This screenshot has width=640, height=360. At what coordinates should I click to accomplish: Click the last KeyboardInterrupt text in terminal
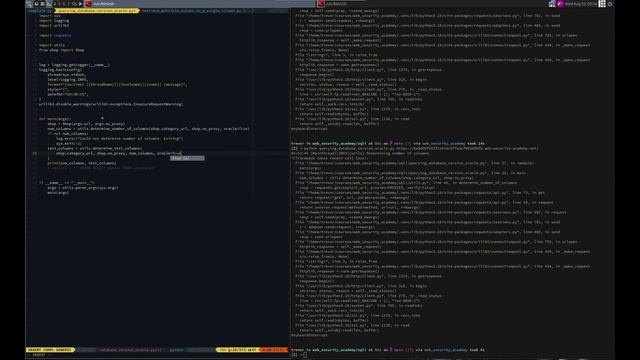pos(309,335)
